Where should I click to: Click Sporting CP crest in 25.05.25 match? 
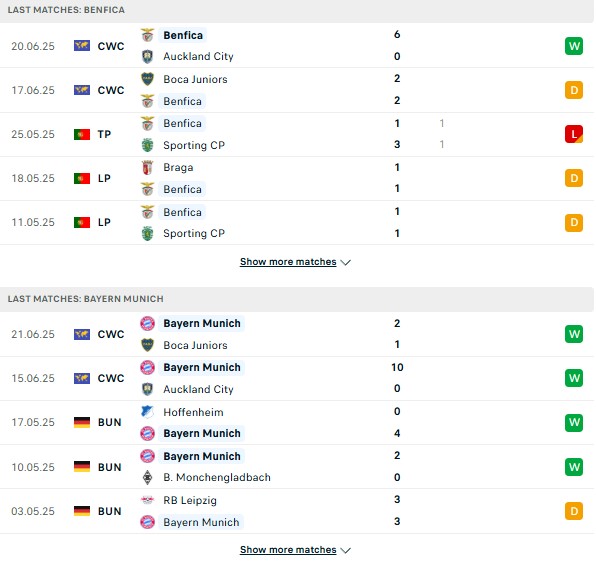147,145
